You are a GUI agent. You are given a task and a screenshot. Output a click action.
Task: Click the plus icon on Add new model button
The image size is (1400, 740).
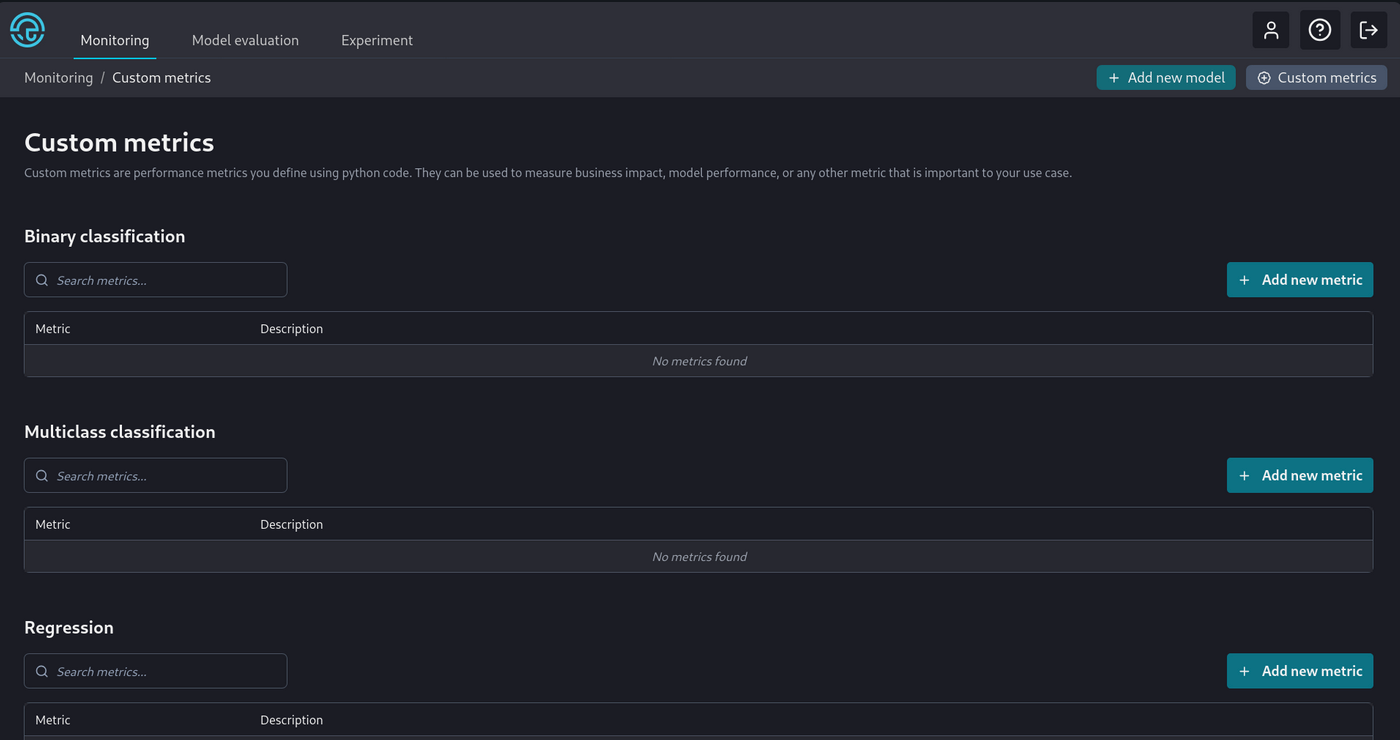(x=1113, y=77)
